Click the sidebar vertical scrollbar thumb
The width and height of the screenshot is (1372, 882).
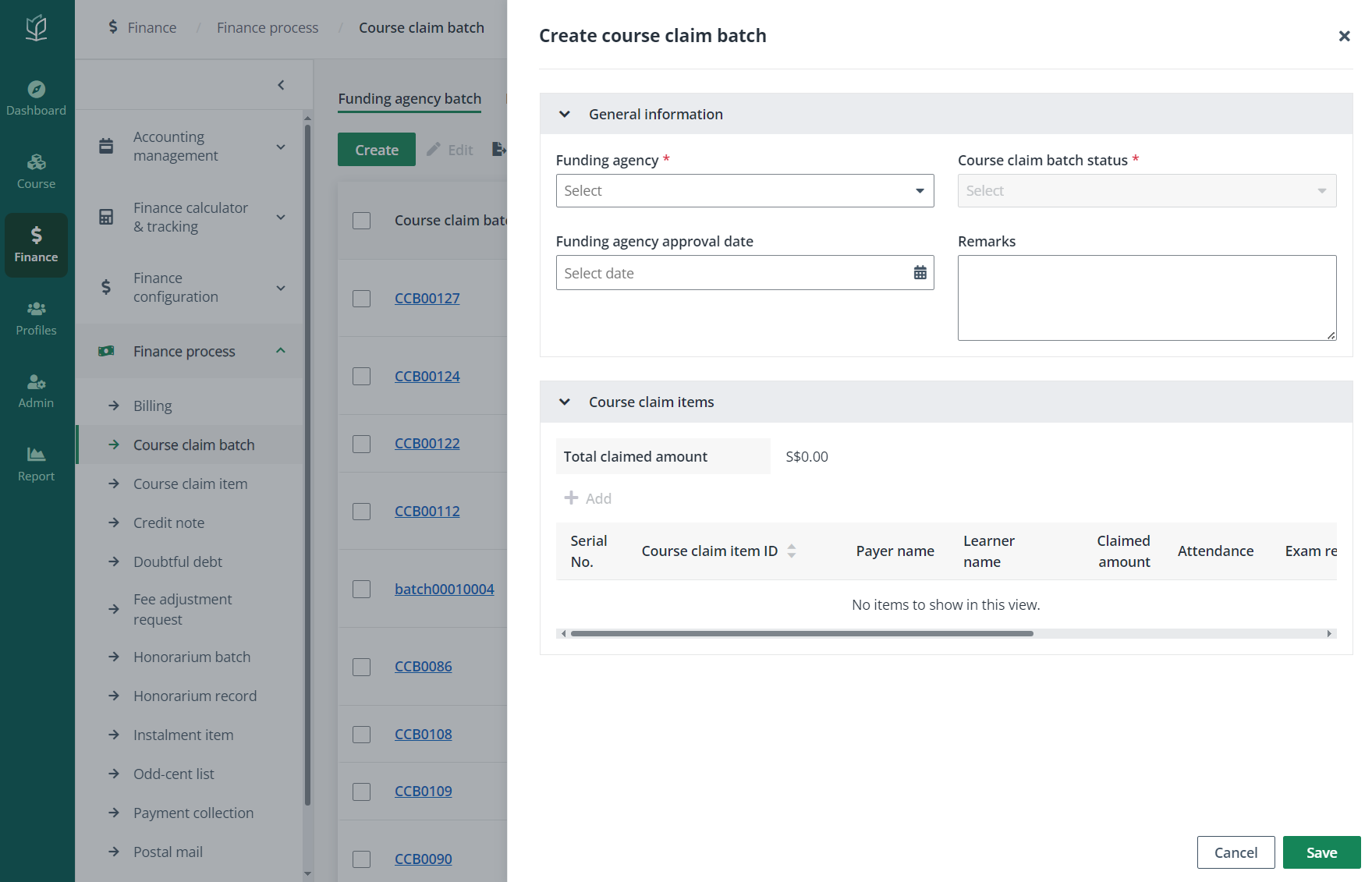[307, 464]
